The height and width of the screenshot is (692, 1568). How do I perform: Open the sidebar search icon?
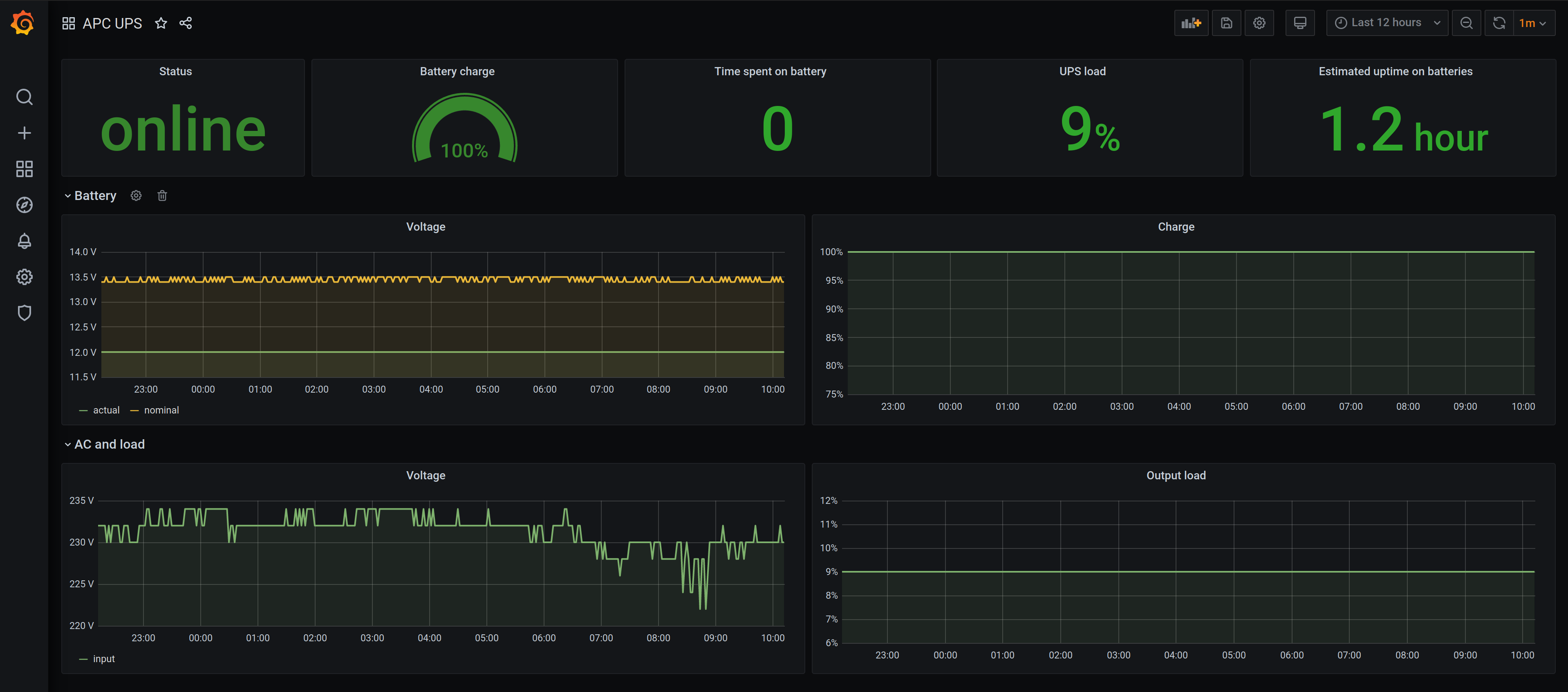tap(25, 97)
